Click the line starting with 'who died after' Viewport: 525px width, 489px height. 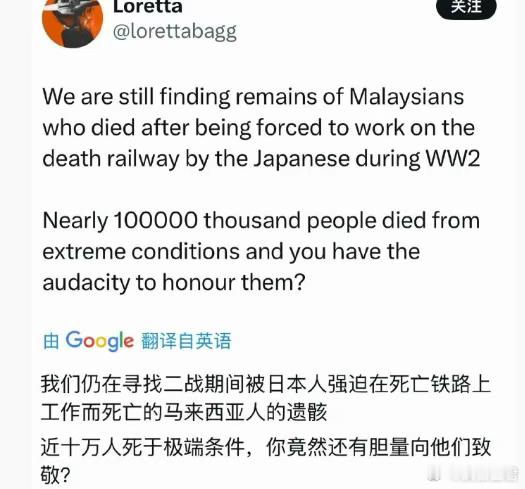click(x=258, y=128)
